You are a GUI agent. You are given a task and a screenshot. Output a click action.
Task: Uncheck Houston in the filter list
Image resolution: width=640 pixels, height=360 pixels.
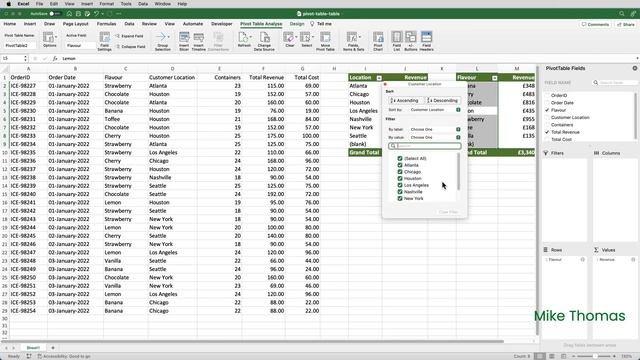(400, 178)
